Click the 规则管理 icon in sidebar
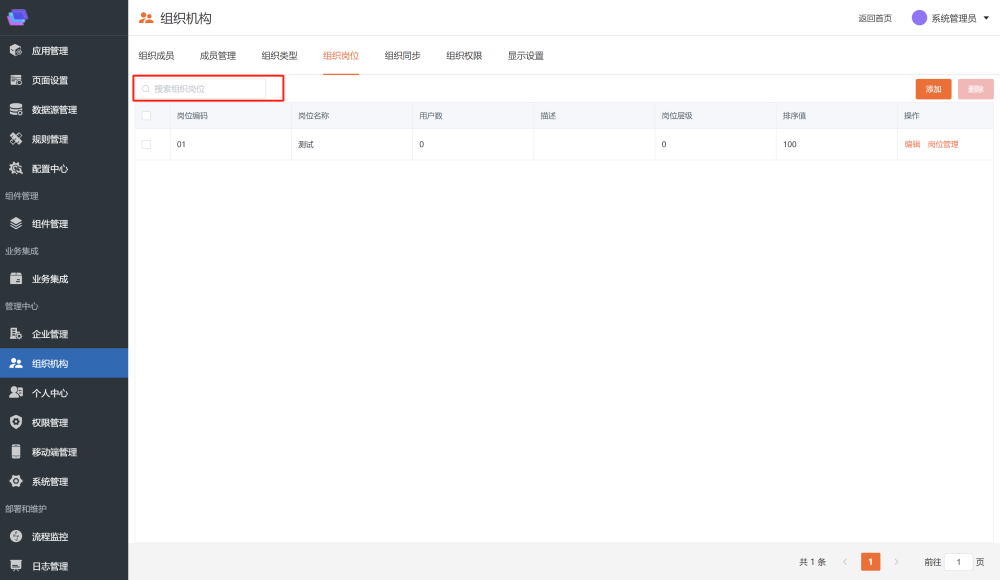This screenshot has width=1000, height=580. (16, 139)
